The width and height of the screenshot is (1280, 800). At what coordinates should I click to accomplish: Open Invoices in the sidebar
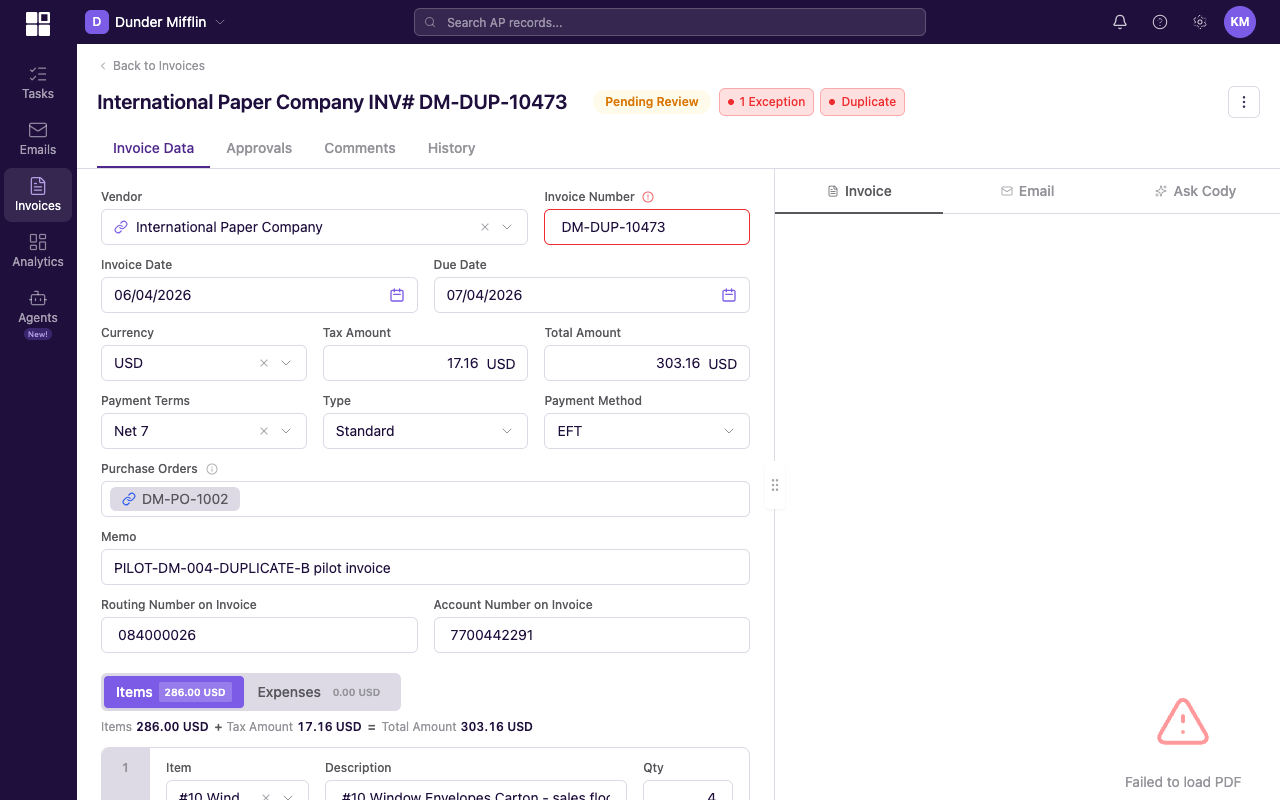pyautogui.click(x=38, y=195)
